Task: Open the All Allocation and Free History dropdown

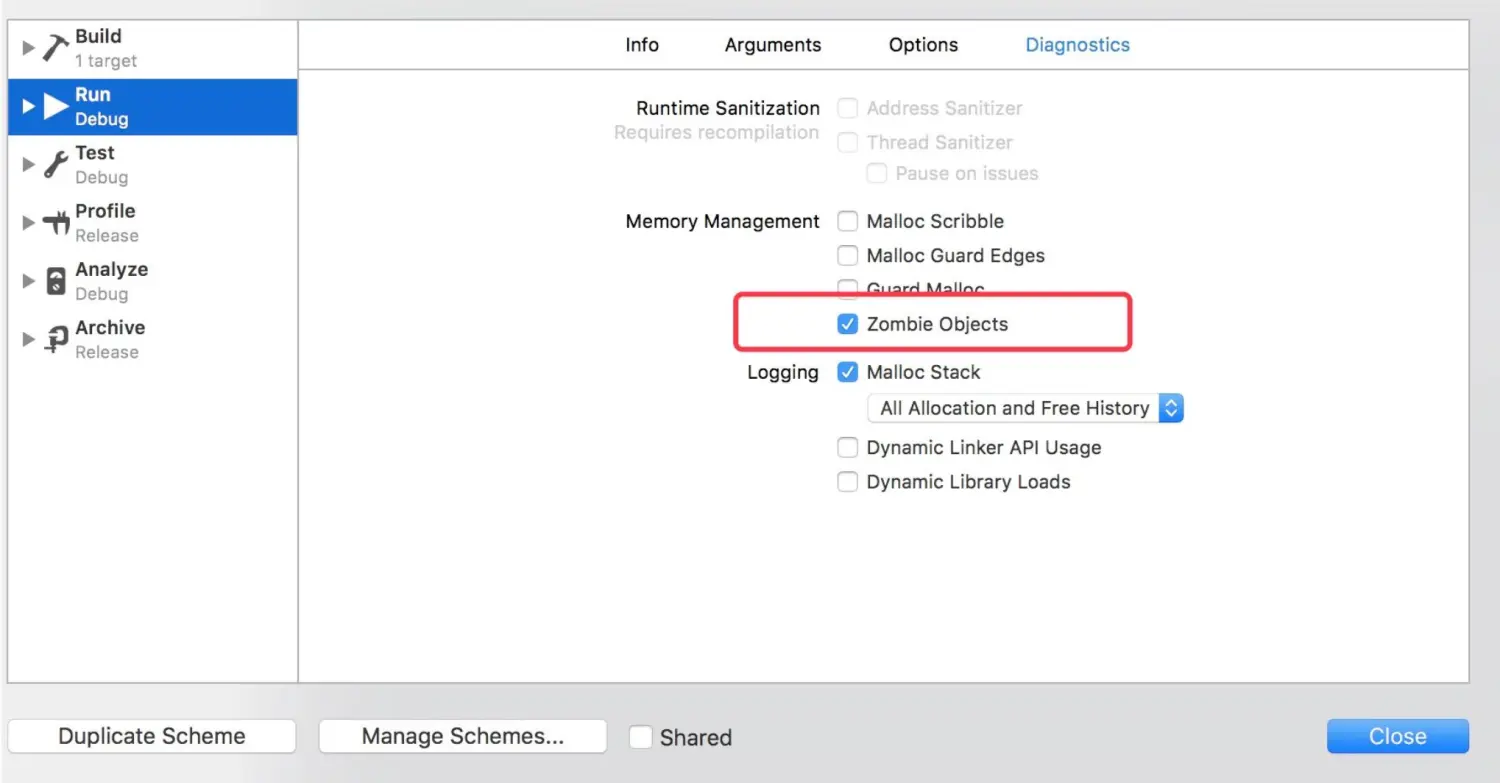Action: point(1026,408)
